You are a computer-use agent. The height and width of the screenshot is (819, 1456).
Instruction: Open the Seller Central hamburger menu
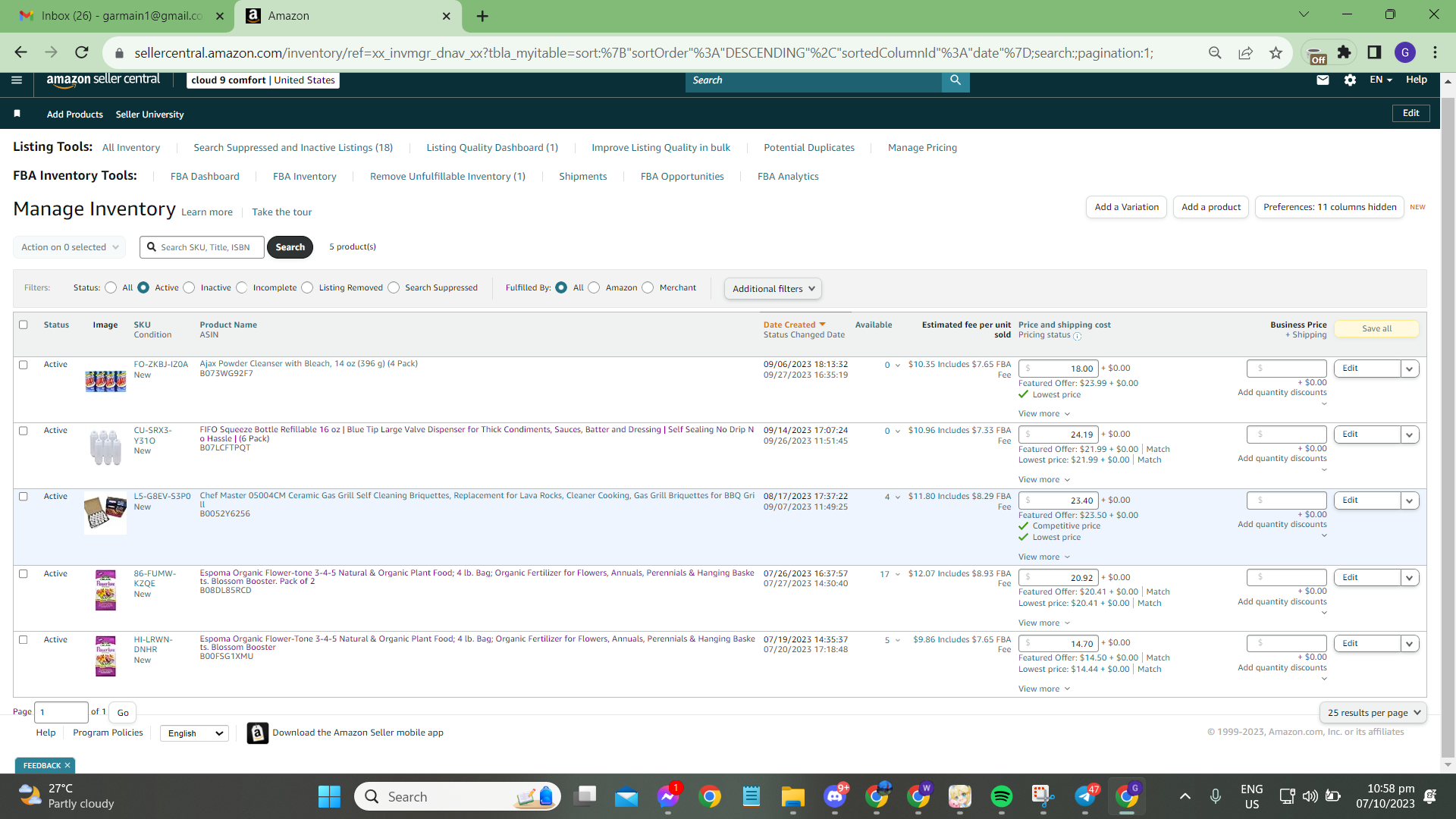pos(17,80)
